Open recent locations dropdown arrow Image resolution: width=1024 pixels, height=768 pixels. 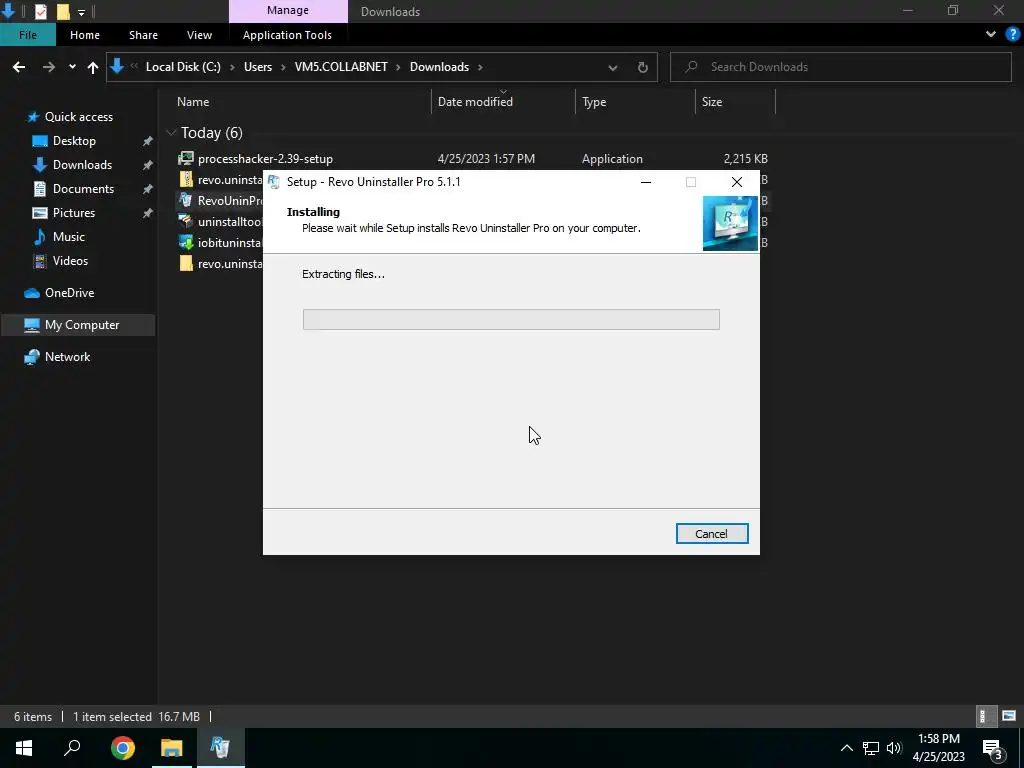[72, 67]
